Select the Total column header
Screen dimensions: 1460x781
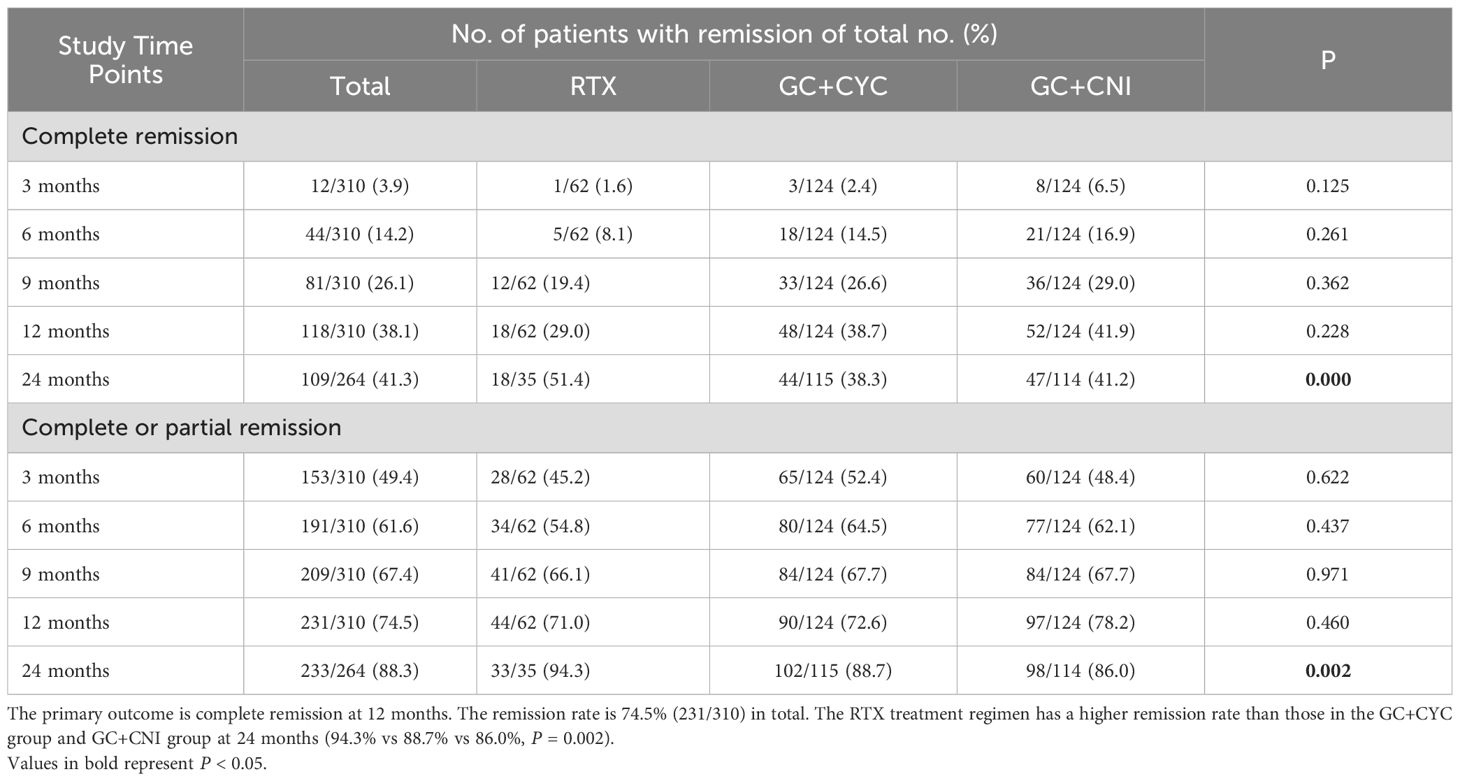tap(360, 87)
